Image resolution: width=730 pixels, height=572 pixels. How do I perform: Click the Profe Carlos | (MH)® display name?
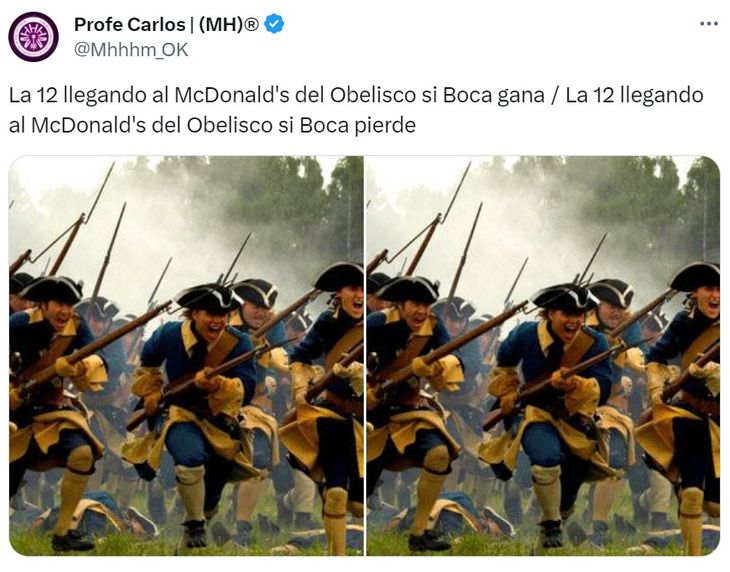[x=166, y=25]
